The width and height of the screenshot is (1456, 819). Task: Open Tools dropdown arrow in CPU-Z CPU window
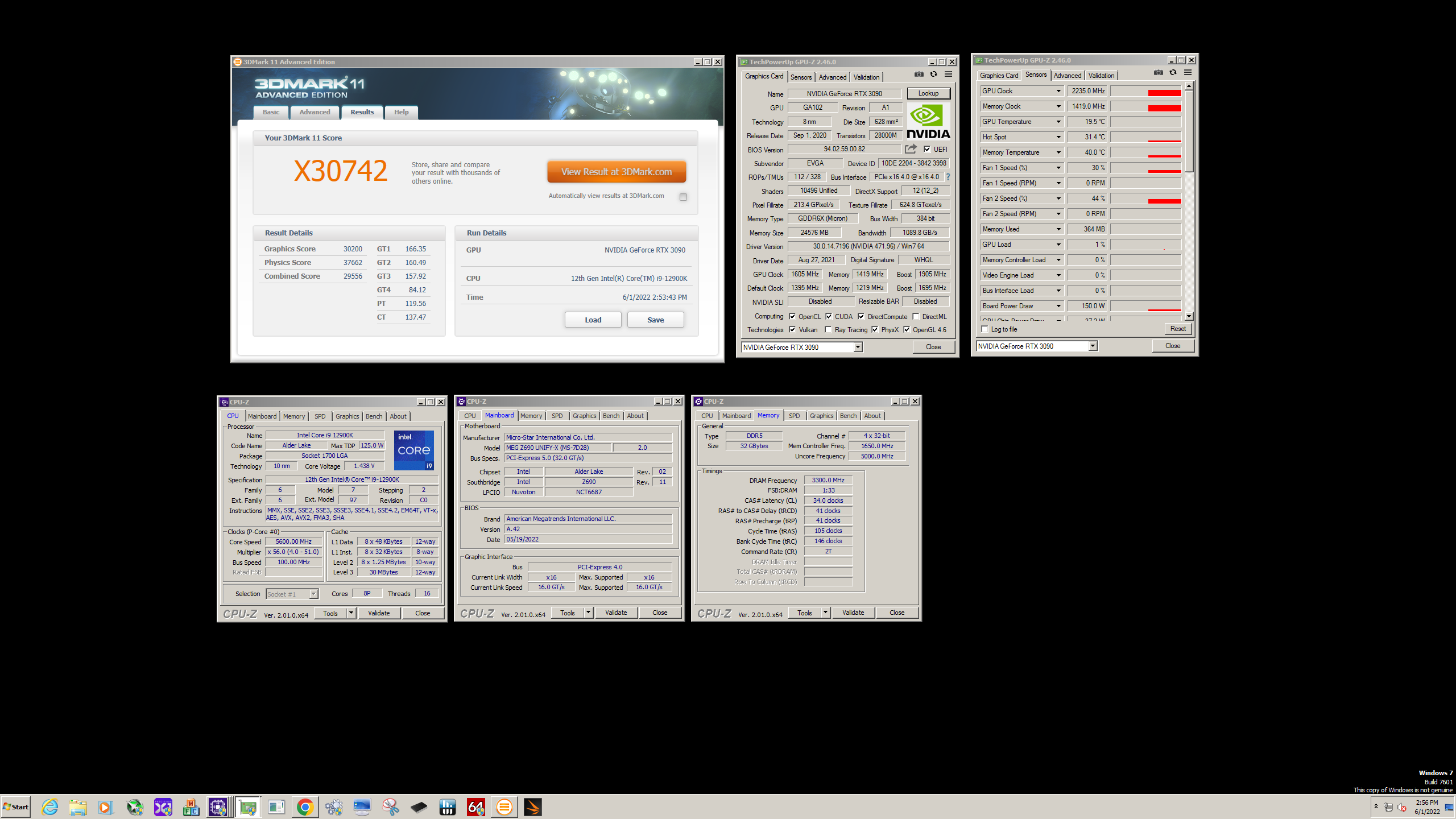click(351, 613)
